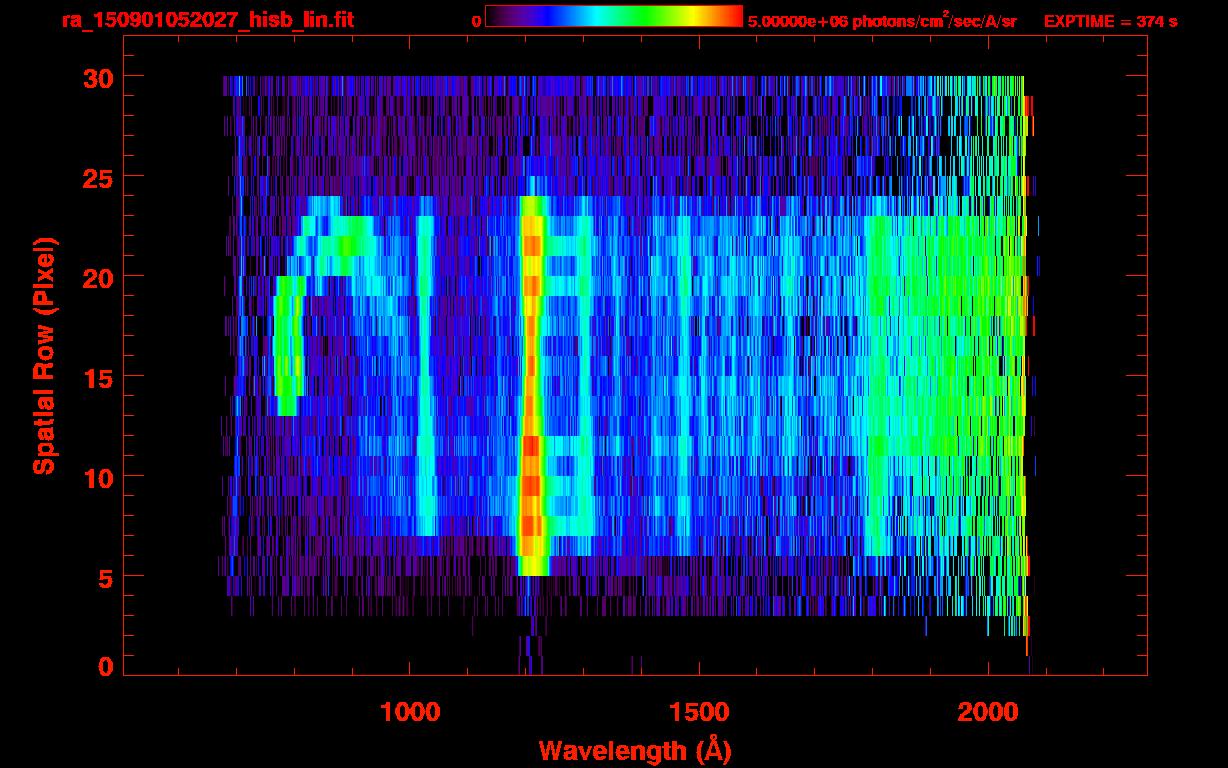Click the colorbar minimum value 0
Screen dimensions: 1228x768
click(477, 21)
